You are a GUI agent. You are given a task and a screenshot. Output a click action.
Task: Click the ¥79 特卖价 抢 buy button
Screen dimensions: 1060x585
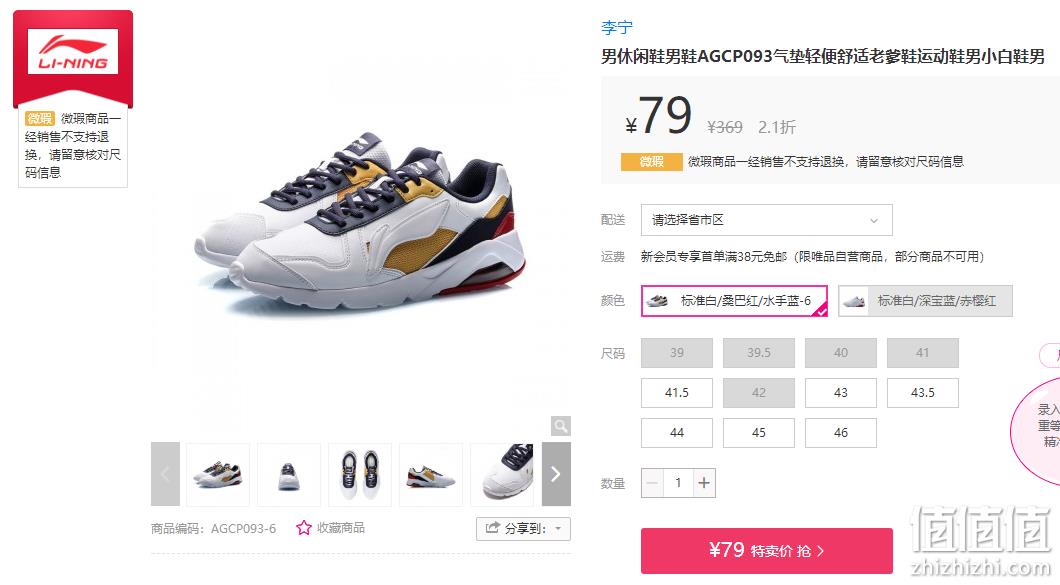point(767,551)
